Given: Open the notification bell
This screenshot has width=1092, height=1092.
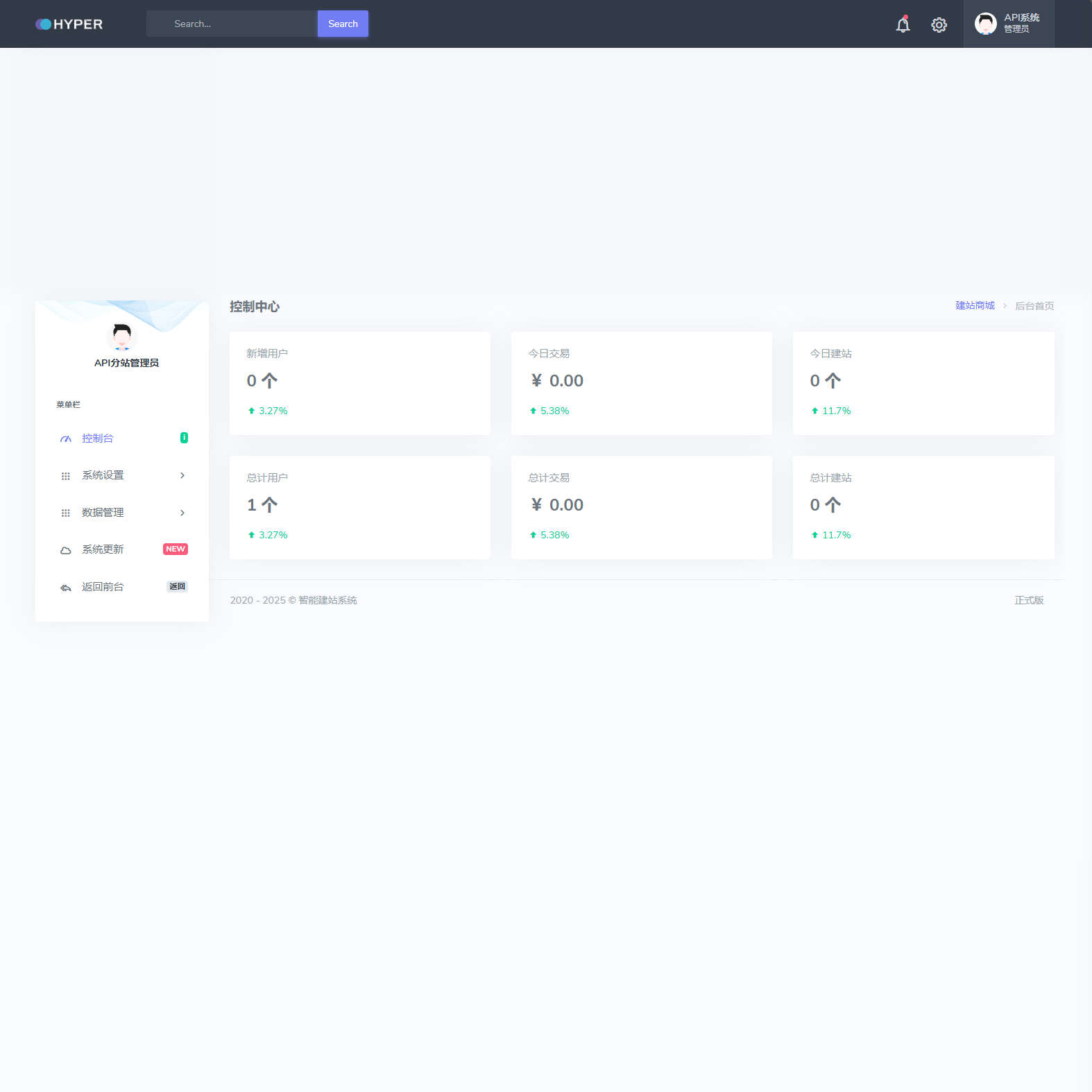Looking at the screenshot, I should click(903, 24).
